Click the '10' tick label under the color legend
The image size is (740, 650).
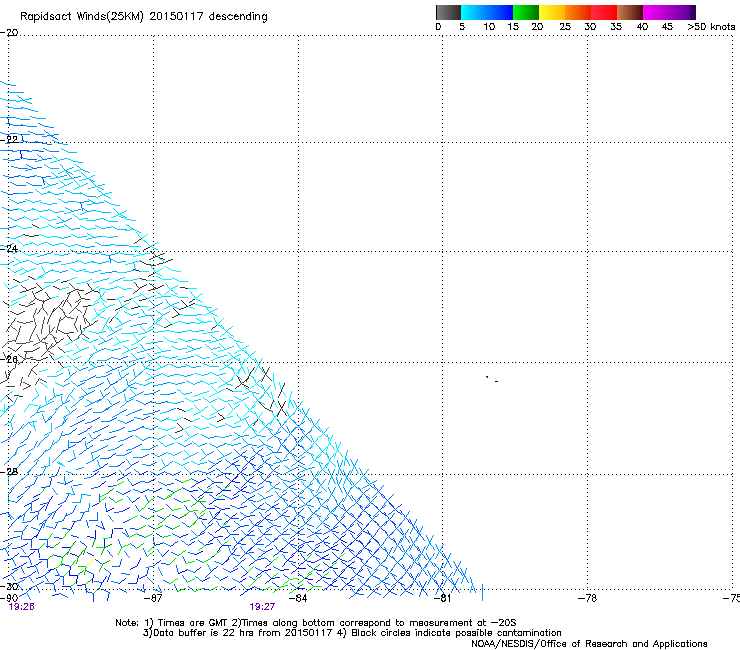pyautogui.click(x=489, y=27)
